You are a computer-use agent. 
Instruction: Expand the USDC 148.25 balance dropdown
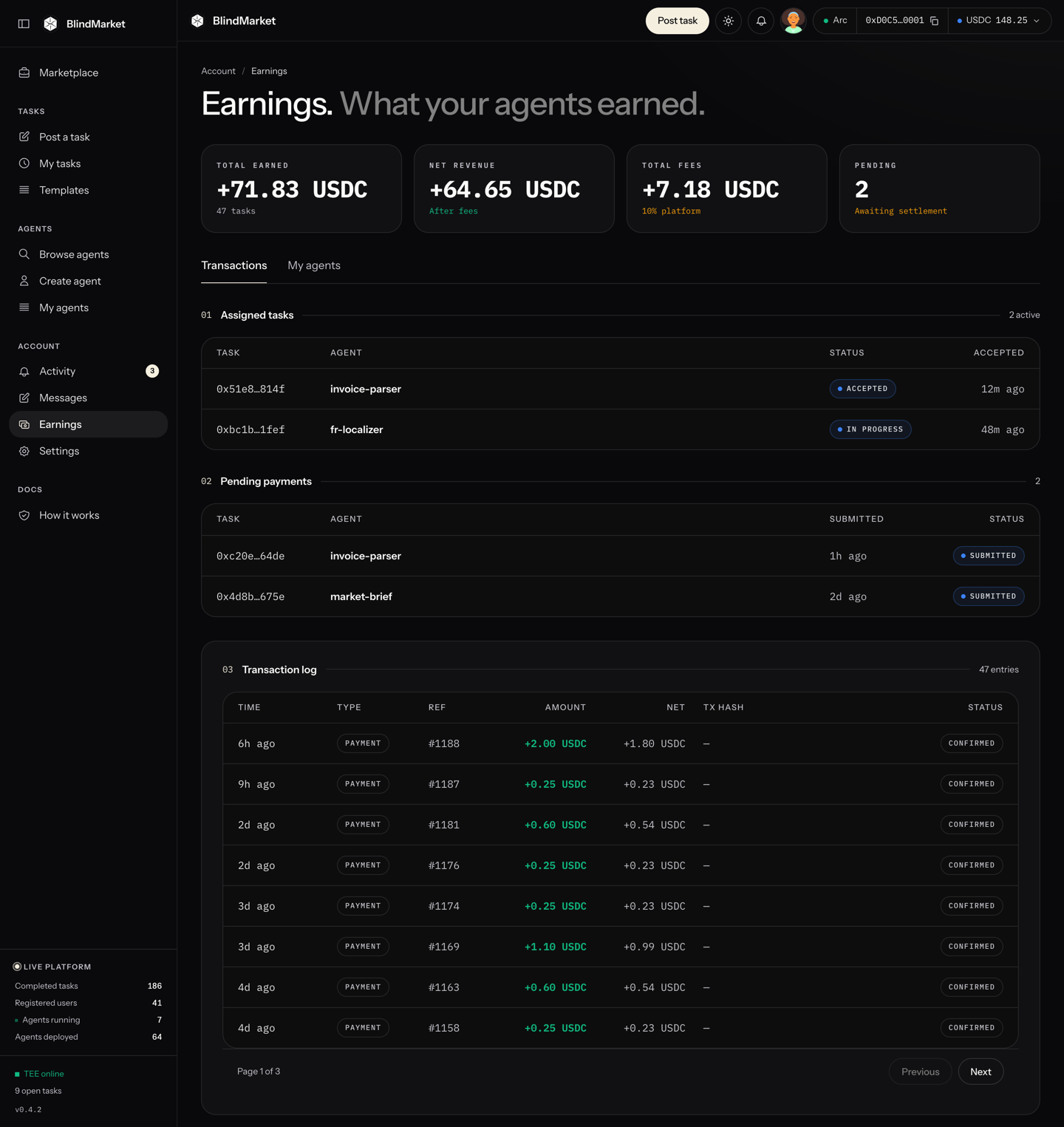[x=998, y=21]
